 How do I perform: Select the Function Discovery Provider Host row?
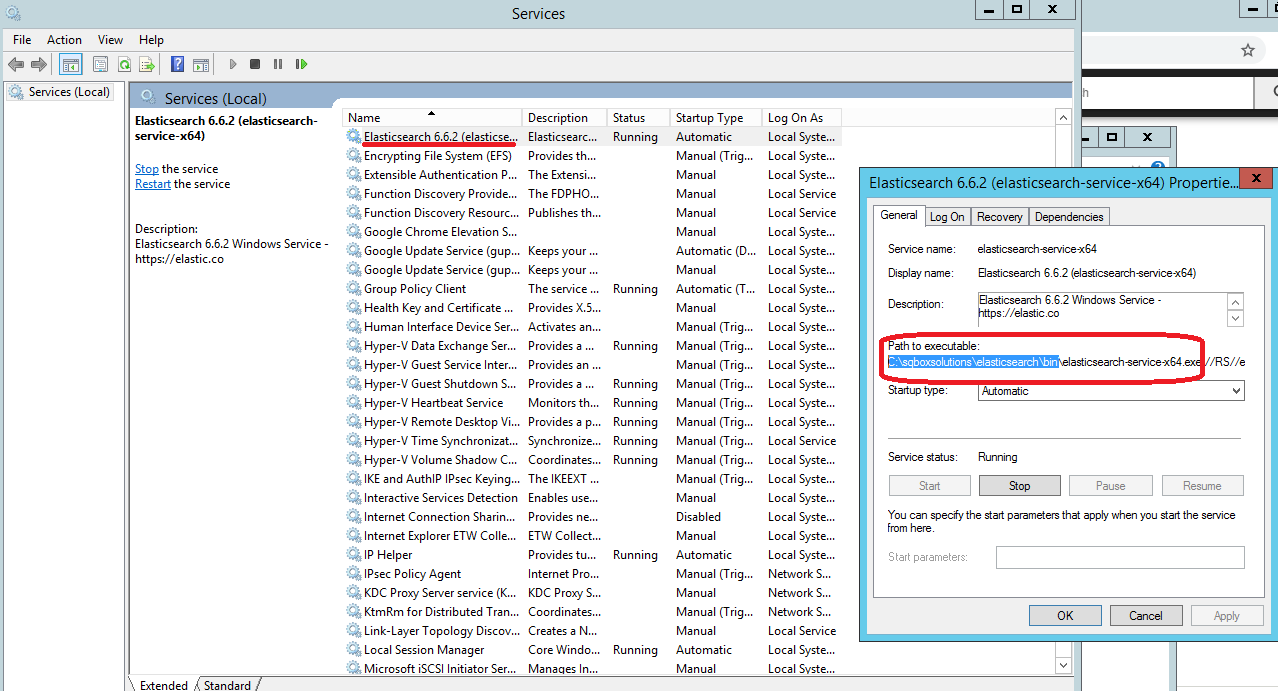[593, 193]
